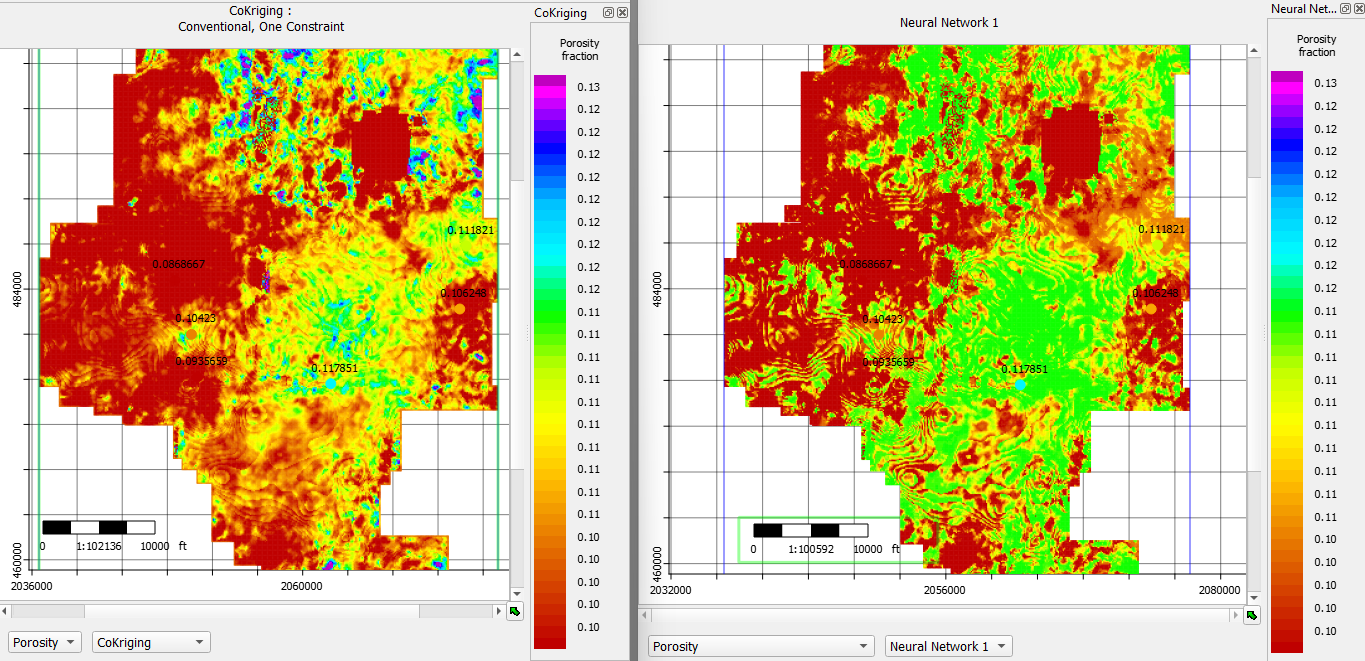Viewport: 1365px width, 661px height.
Task: Open the Porosity attribute dropdown in the left panel
Action: coord(44,642)
